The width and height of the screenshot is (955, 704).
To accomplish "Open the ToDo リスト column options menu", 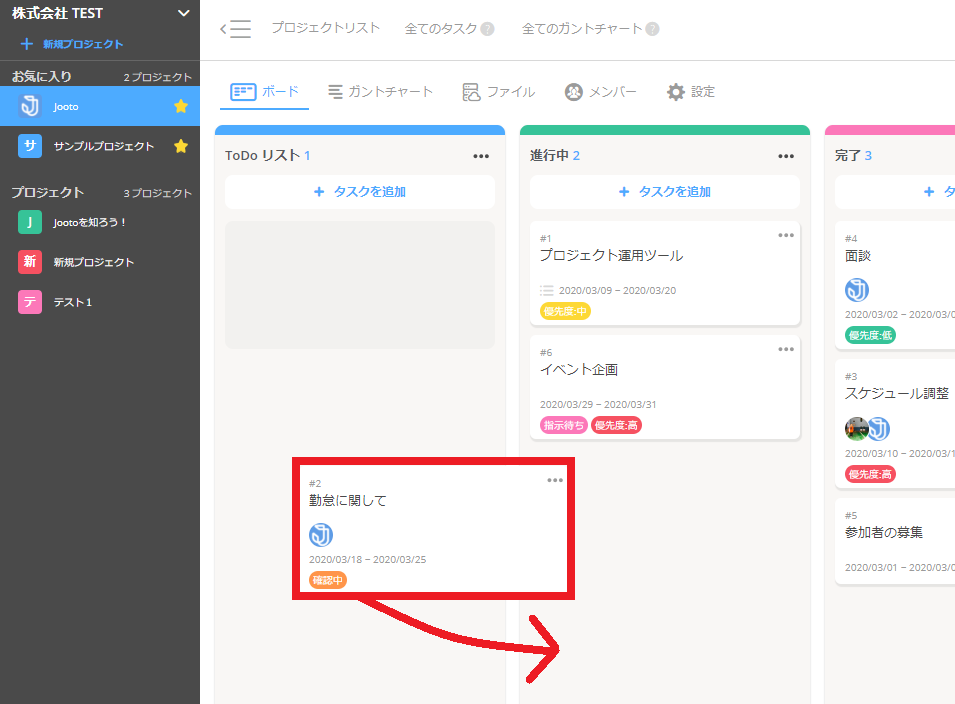I will (x=481, y=156).
